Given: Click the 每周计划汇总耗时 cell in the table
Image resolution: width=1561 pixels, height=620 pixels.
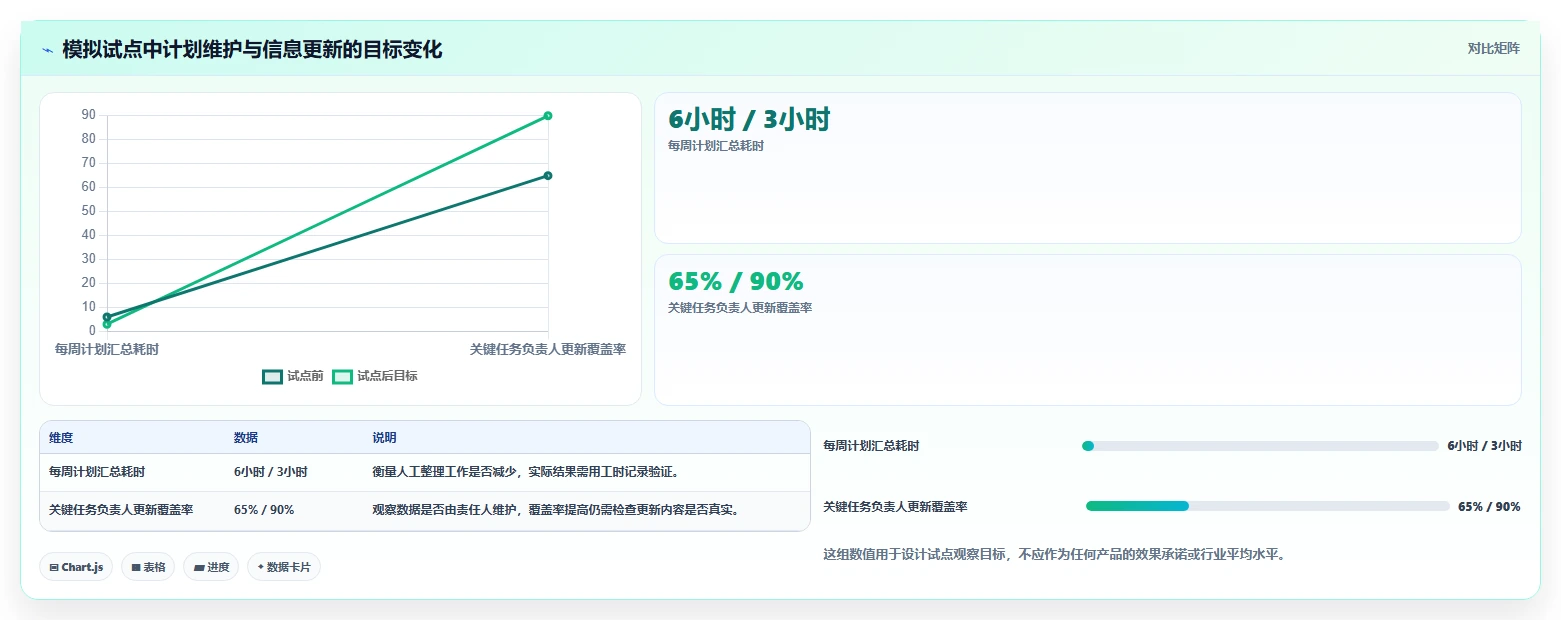Looking at the screenshot, I should tap(97, 472).
